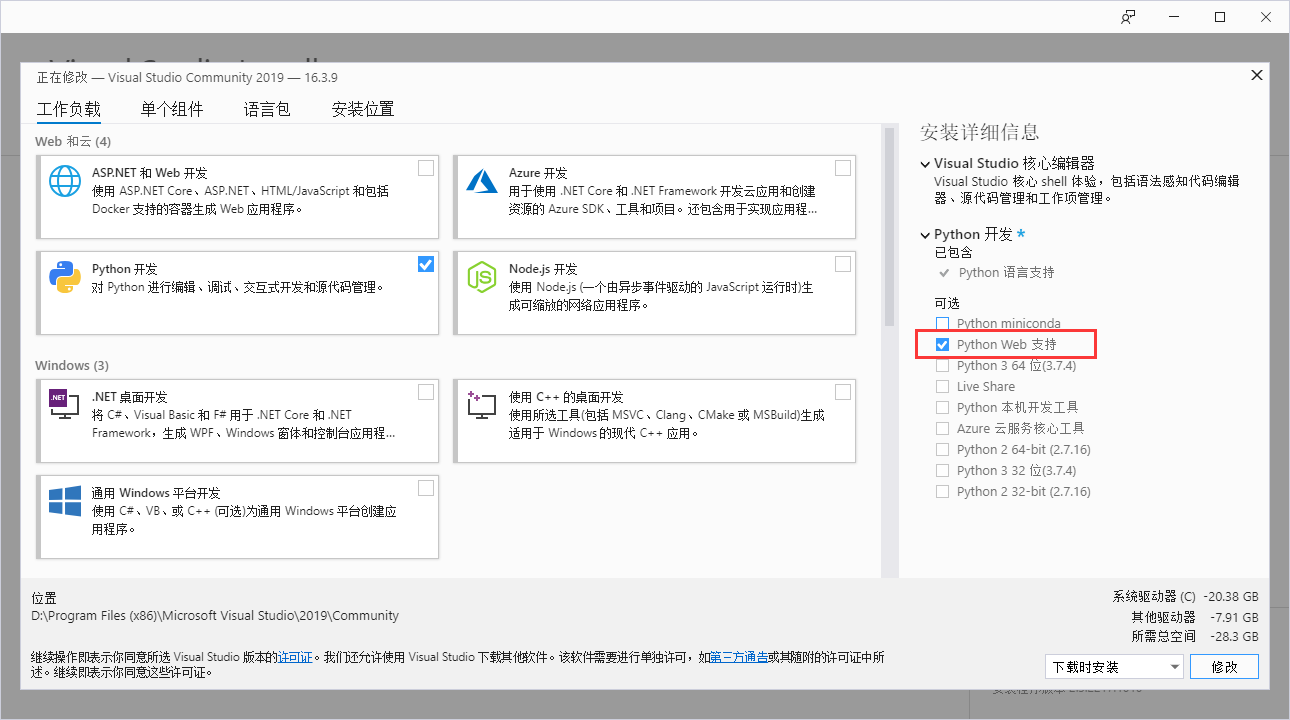Tick the Node.js development workload checkbox
The width and height of the screenshot is (1290, 720).
pyautogui.click(x=843, y=264)
